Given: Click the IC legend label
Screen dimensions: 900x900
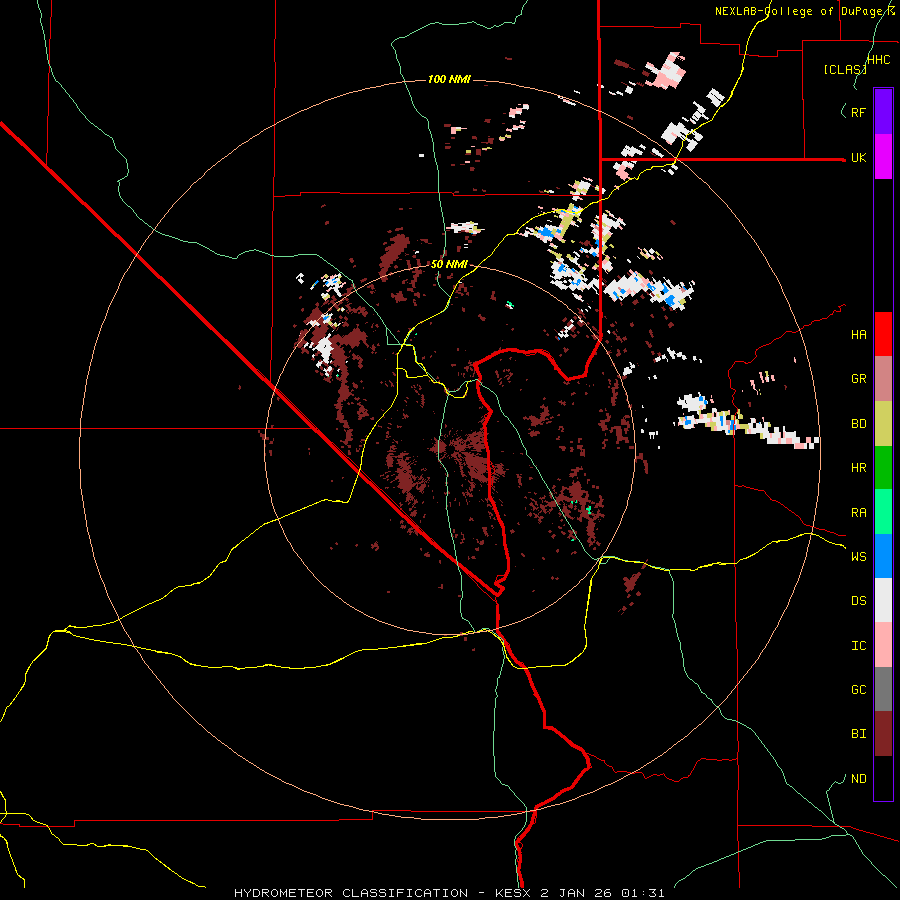Looking at the screenshot, I should 858,646.
